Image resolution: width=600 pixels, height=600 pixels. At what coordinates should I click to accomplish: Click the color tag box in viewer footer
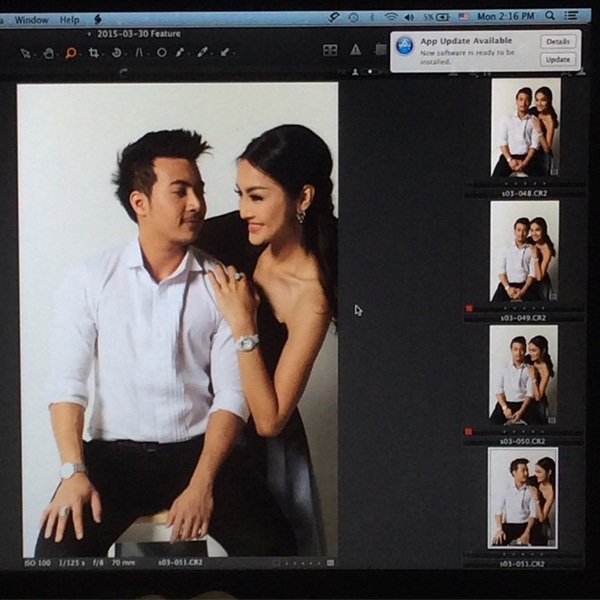(276, 563)
